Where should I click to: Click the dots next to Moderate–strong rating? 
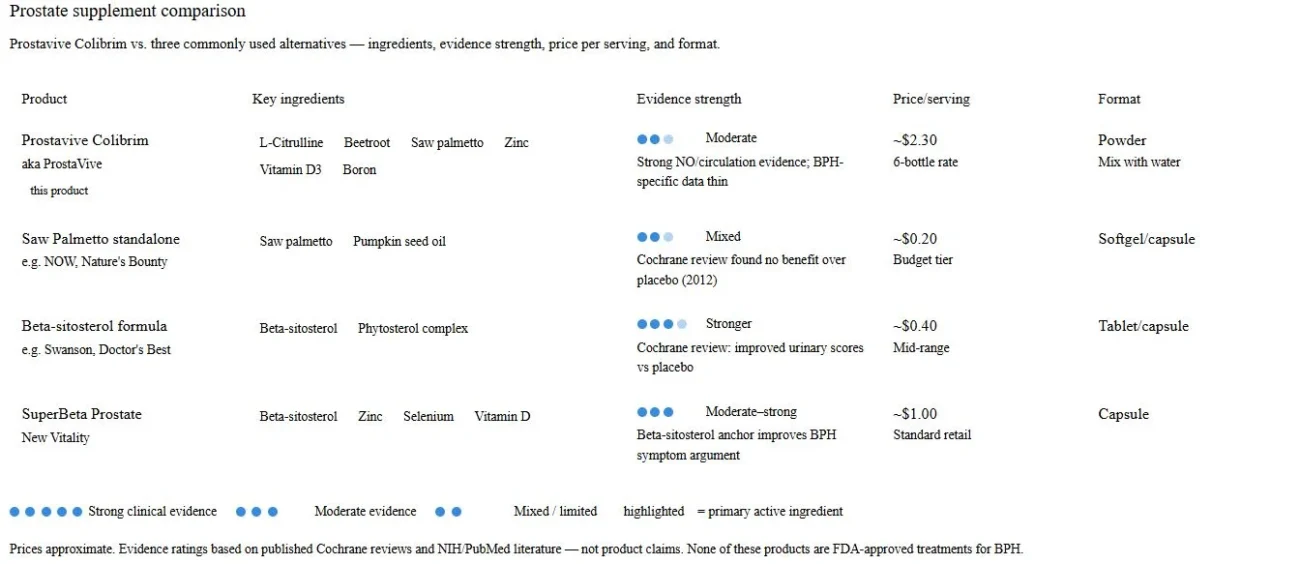point(655,412)
